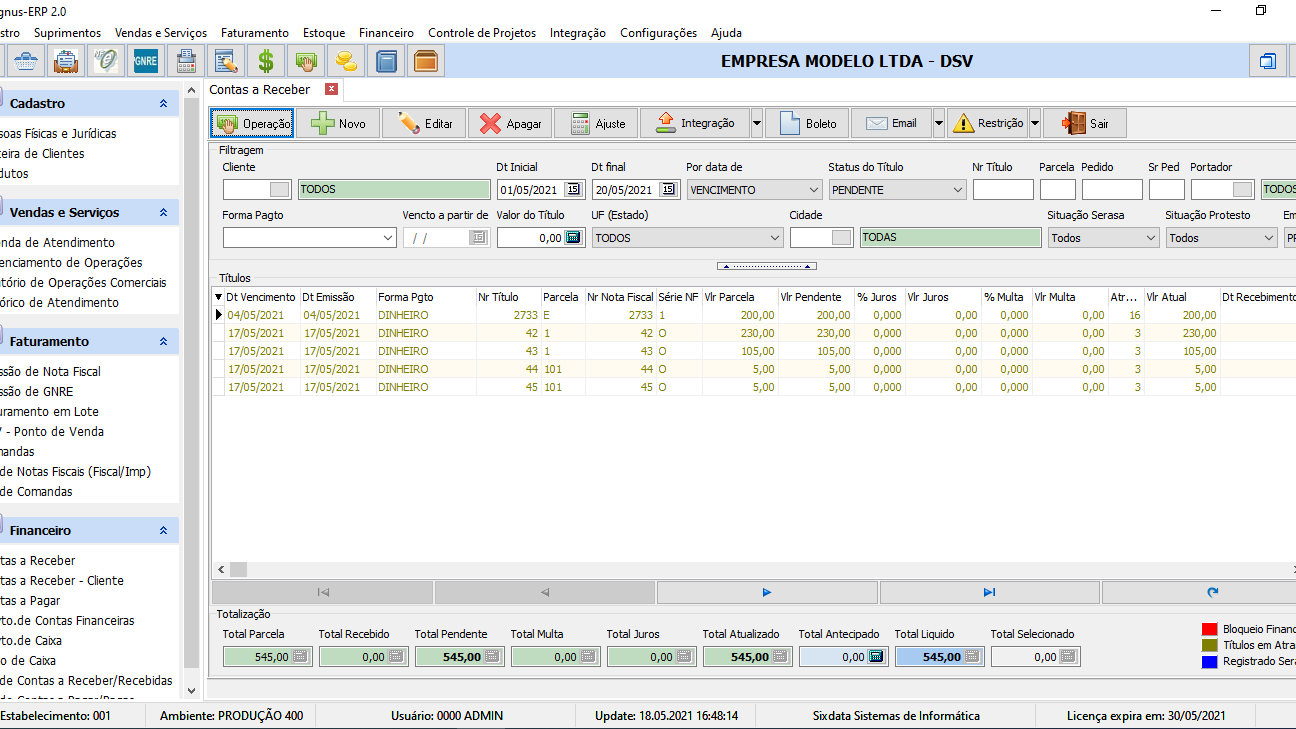Click the Cliente lookup button
Screen dimensions: 1296x729
pos(281,189)
